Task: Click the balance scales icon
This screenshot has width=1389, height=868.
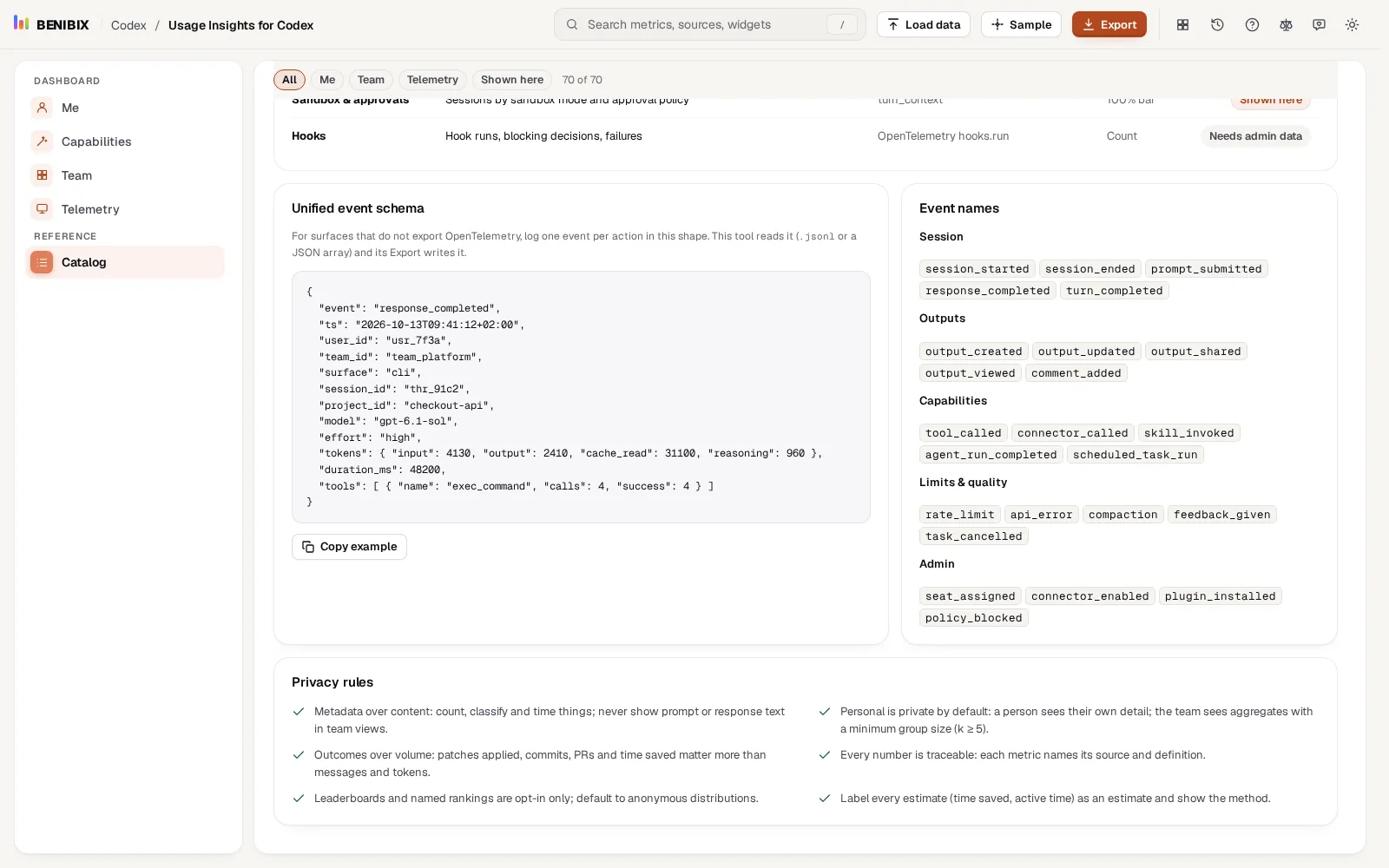Action: 1286,25
